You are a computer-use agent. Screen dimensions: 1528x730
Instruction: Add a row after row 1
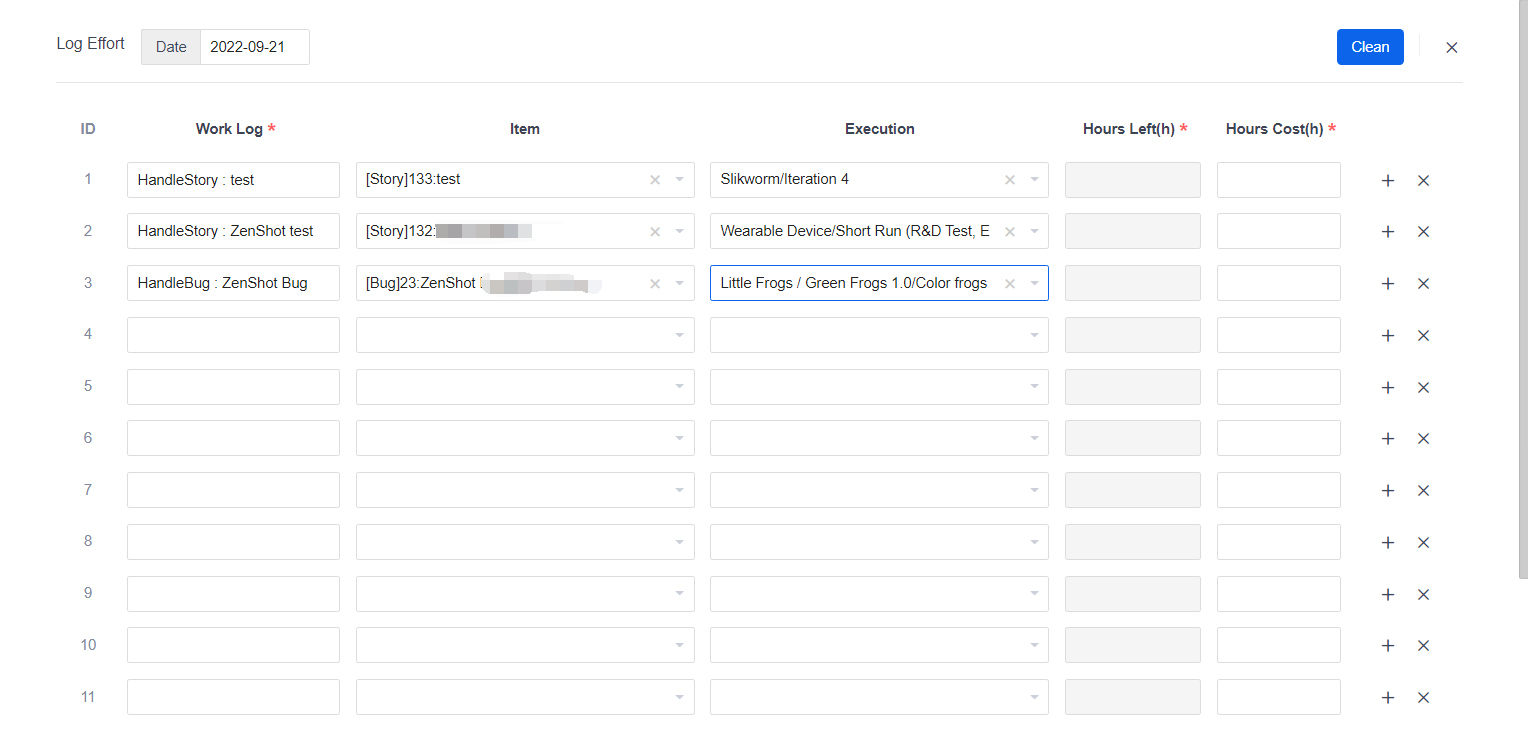click(1387, 181)
